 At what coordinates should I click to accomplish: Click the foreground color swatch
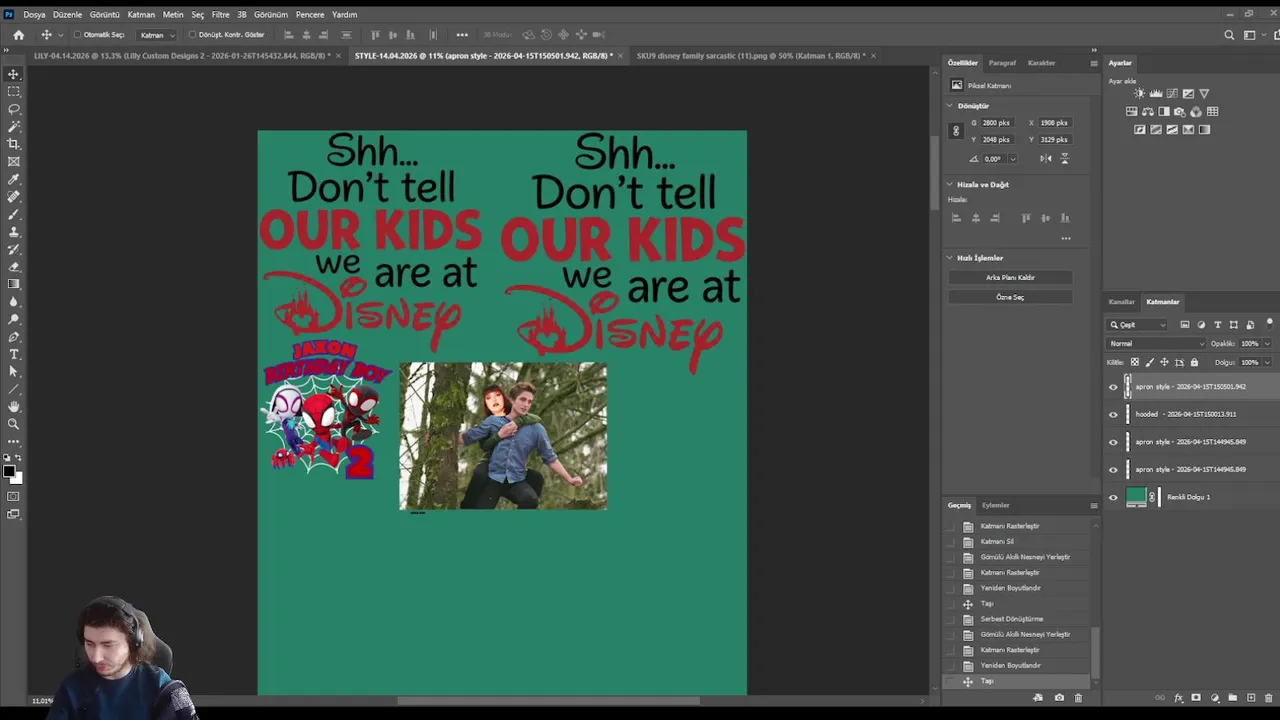9,471
